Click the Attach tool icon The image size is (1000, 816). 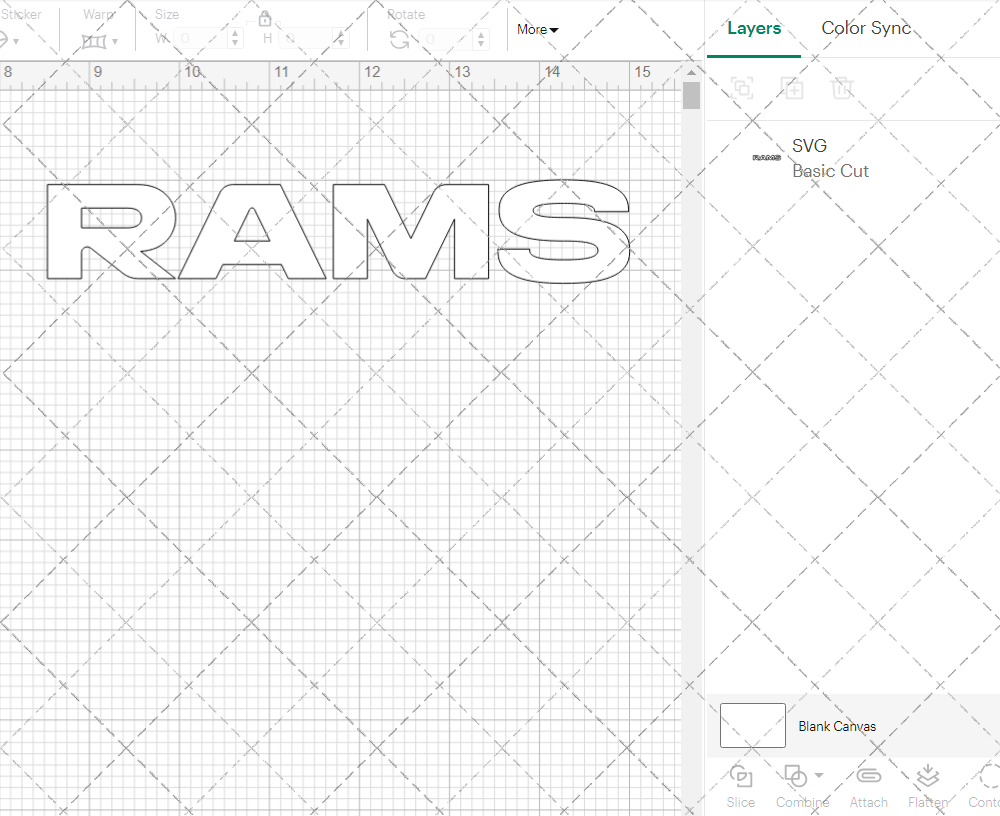(x=868, y=776)
